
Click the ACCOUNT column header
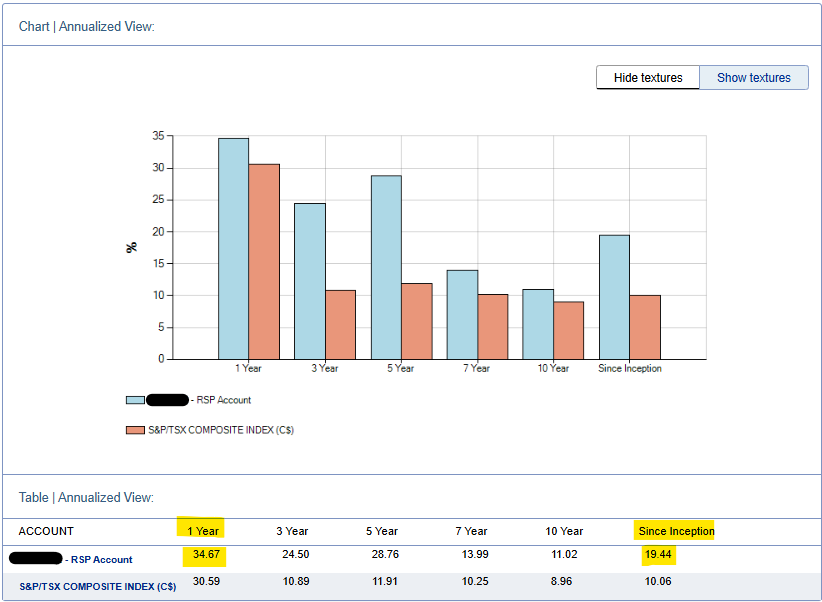(x=46, y=531)
